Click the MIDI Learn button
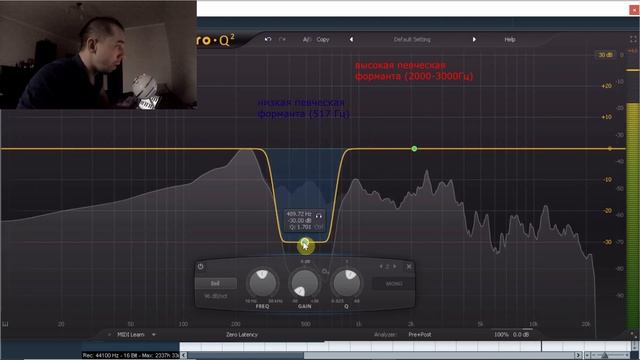Viewport: 640px width, 360px height. point(131,334)
